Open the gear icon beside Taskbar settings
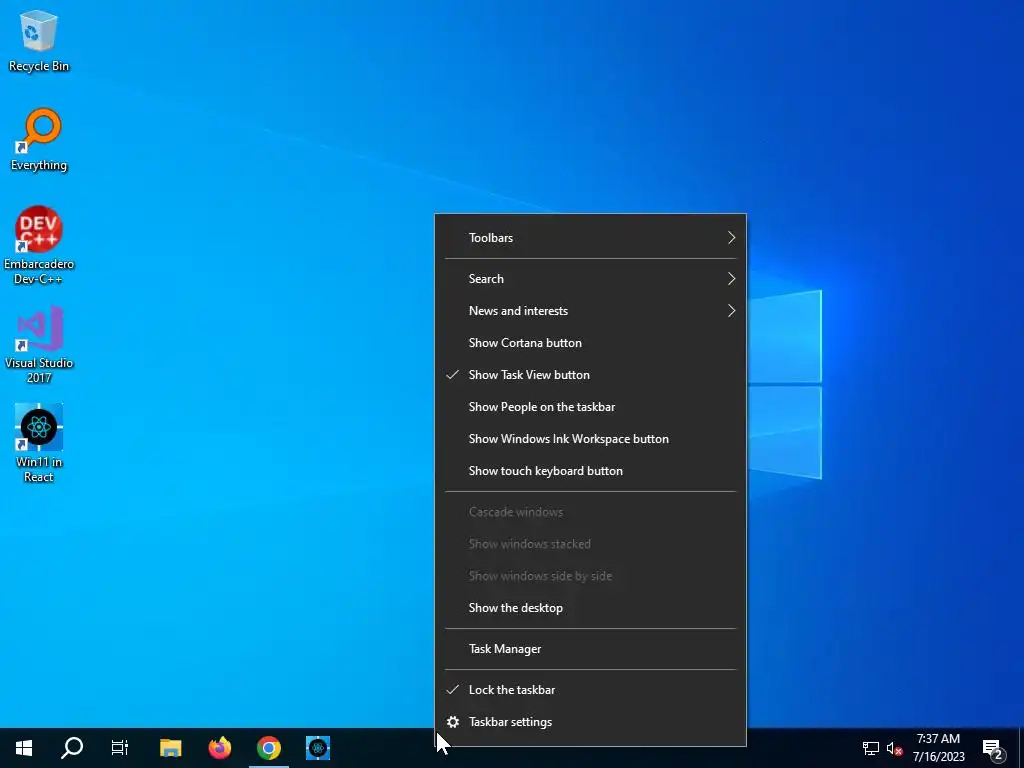Screen dimensions: 1024x768 [453, 722]
